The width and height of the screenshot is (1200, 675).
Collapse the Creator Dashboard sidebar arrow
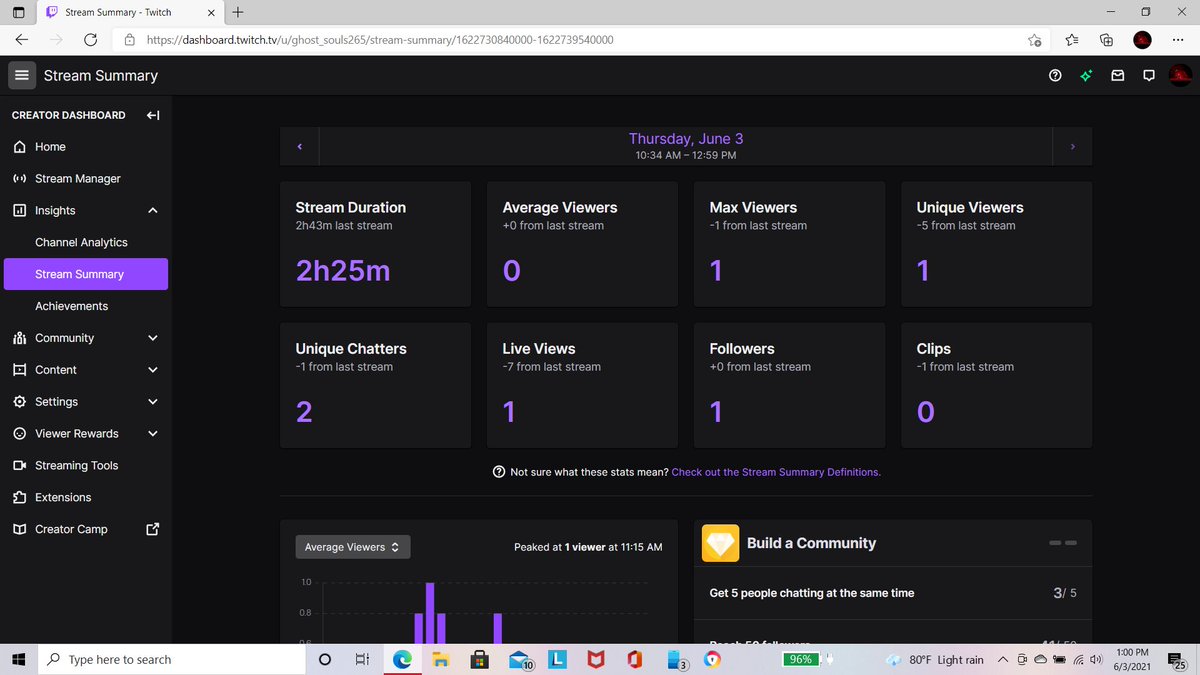coord(153,115)
